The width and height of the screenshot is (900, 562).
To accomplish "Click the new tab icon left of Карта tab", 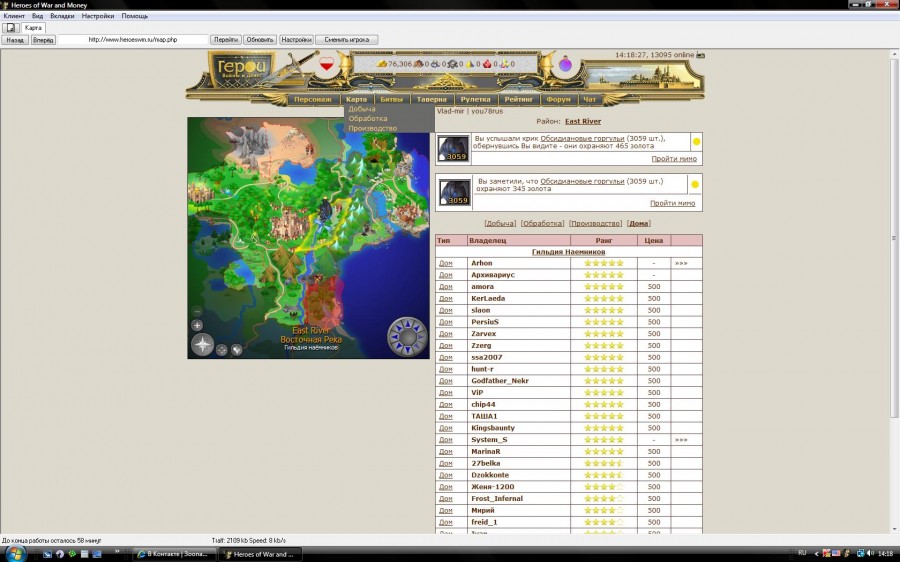I will click(10, 28).
